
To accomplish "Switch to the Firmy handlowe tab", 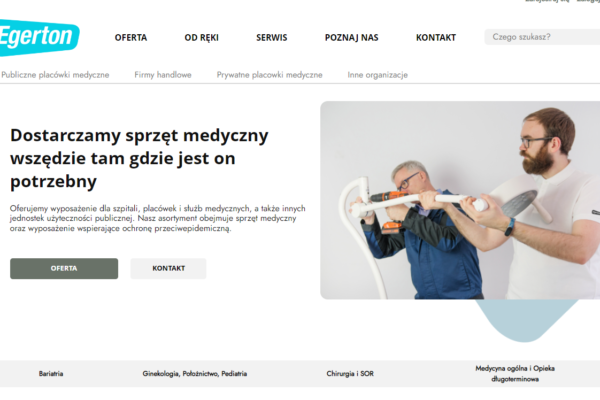I will click(x=163, y=75).
